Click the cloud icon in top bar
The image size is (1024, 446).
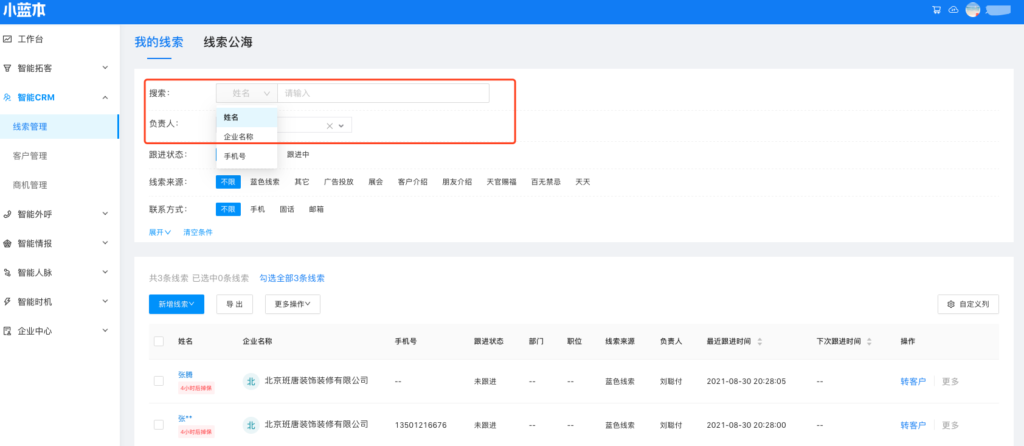coord(953,10)
